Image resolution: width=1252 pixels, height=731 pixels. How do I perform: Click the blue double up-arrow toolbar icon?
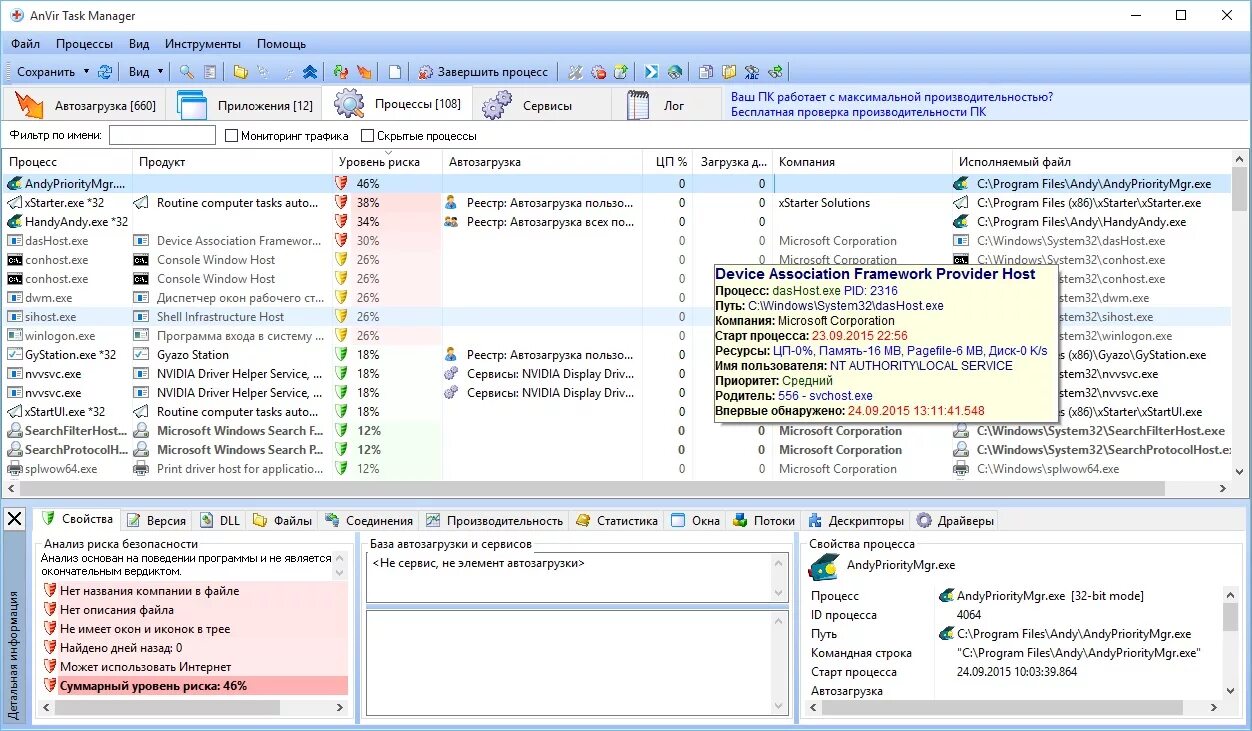[310, 72]
